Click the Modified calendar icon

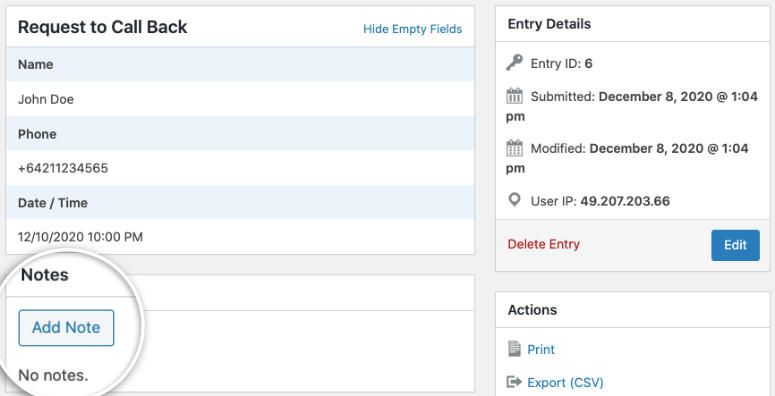[x=515, y=148]
